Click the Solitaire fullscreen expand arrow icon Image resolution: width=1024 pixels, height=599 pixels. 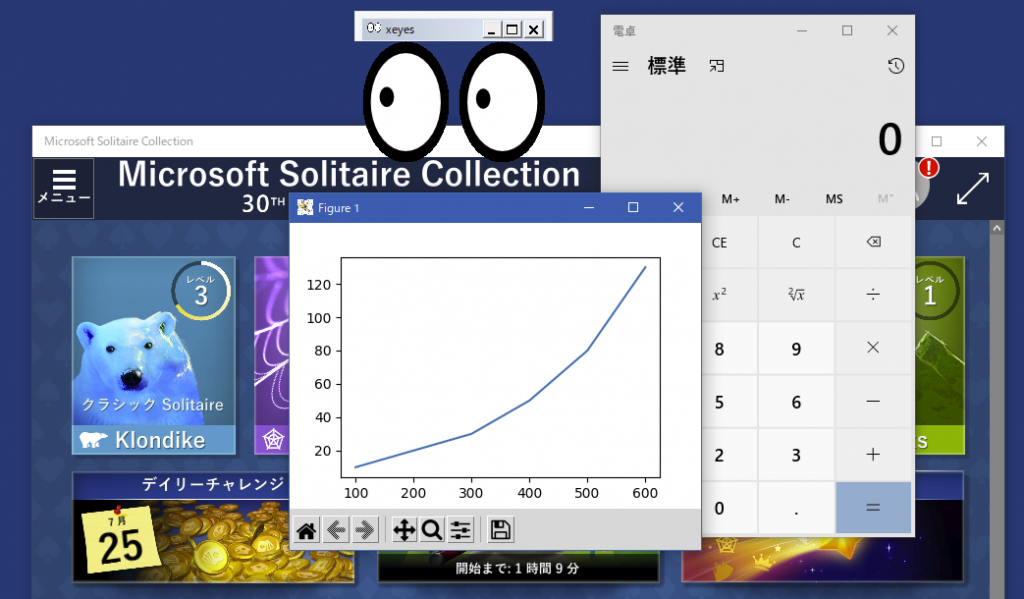coord(972,188)
